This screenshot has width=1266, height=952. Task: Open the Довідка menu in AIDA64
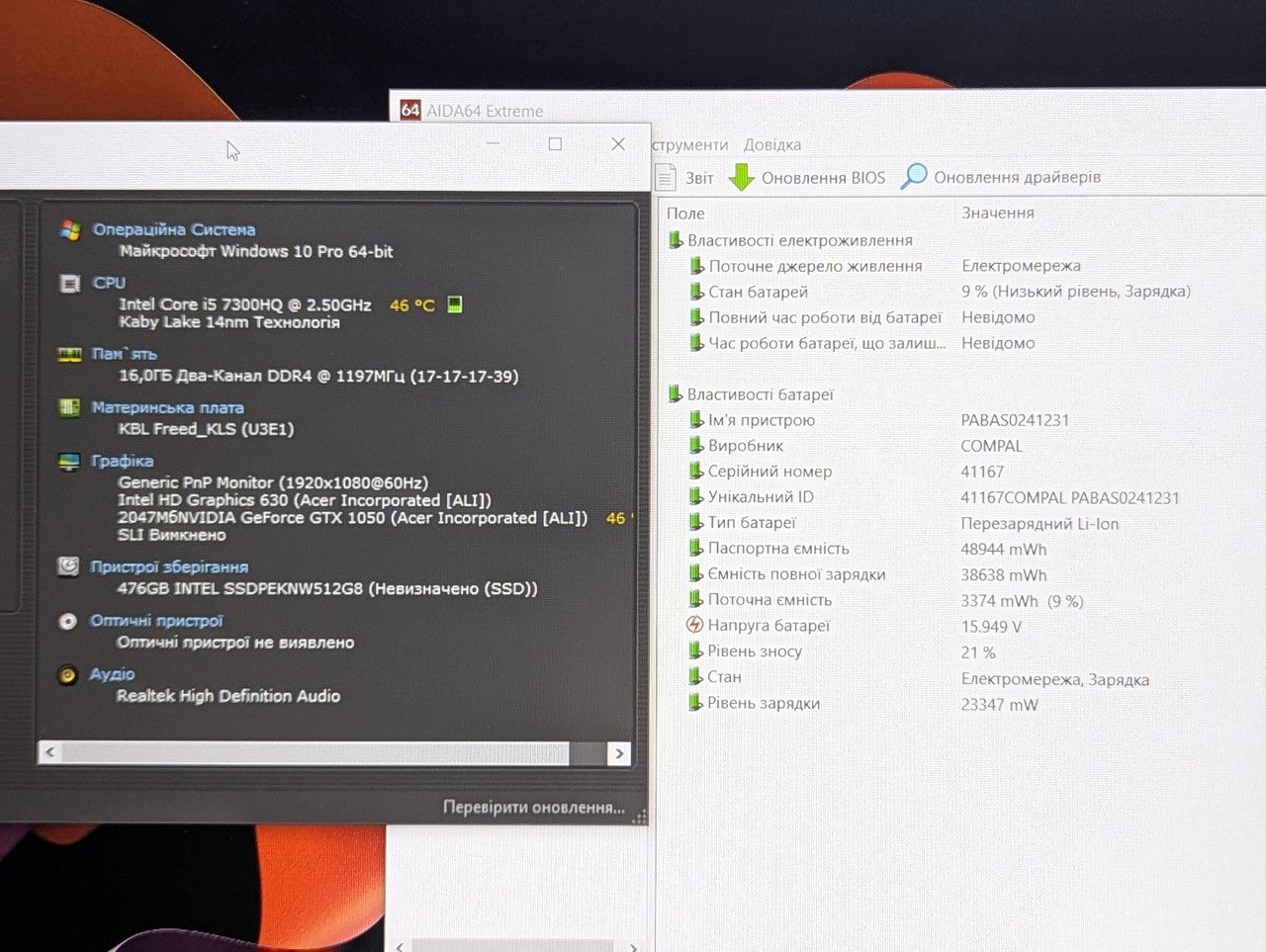pyautogui.click(x=772, y=144)
